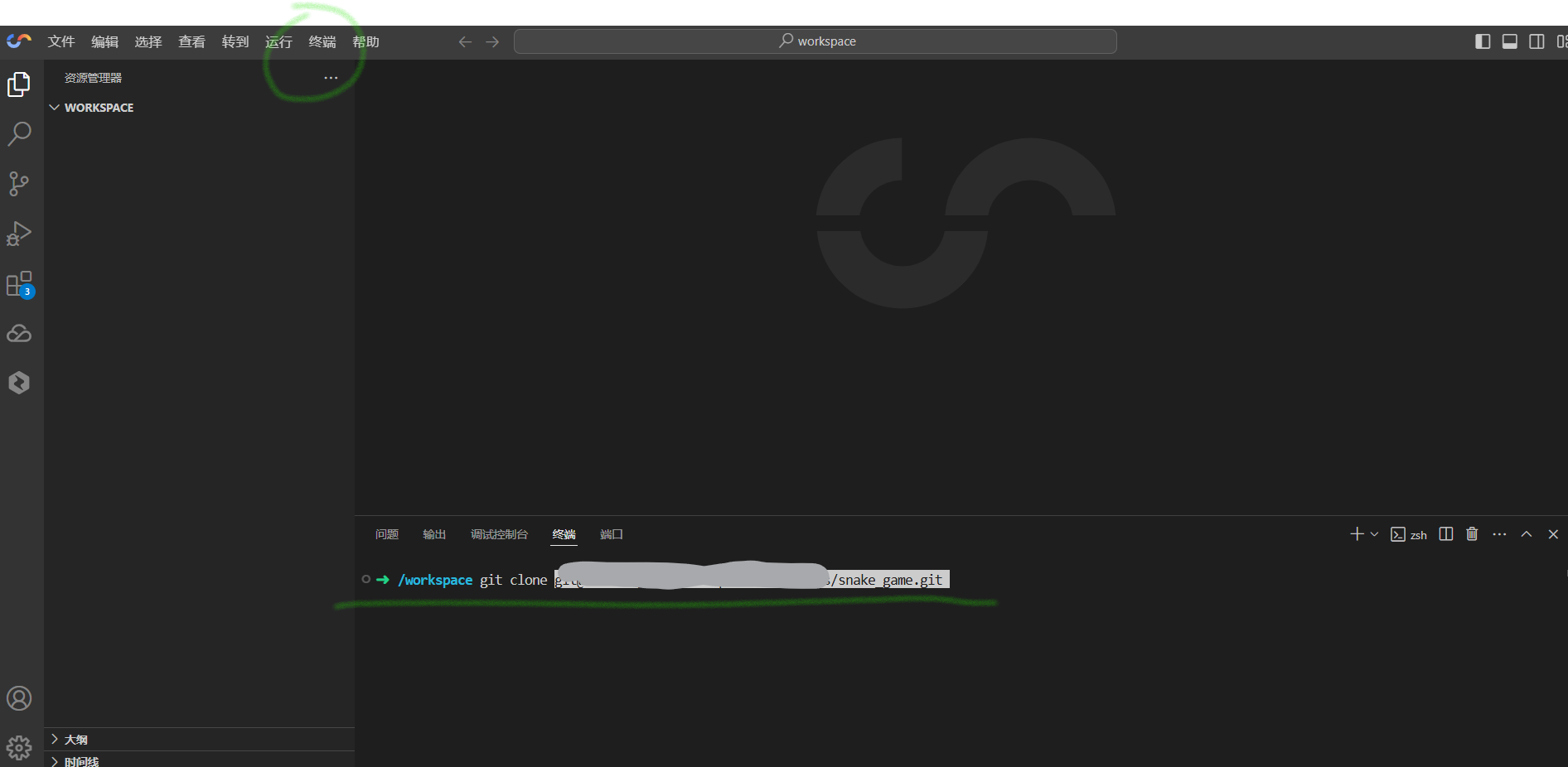Open the 选择 menu

pyautogui.click(x=148, y=41)
